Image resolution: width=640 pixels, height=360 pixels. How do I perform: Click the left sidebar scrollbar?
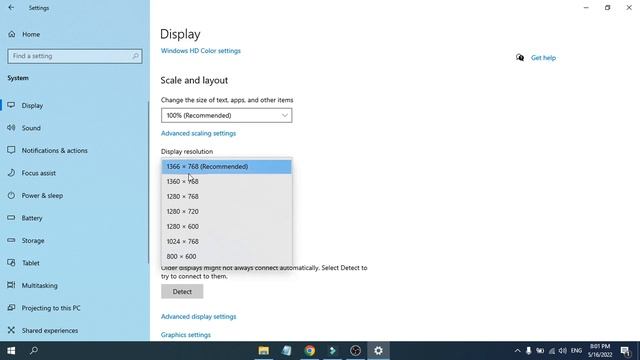pos(148,182)
